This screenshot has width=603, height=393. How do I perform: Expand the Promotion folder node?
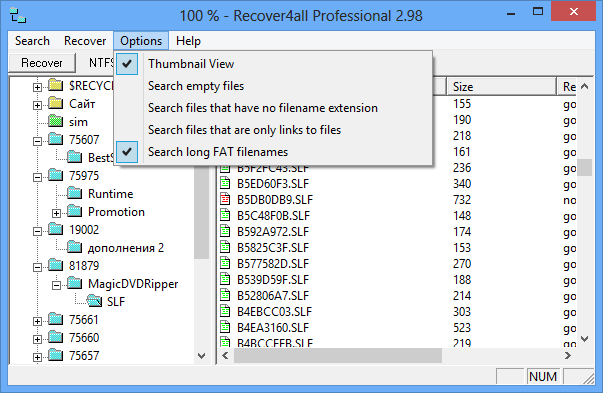[57, 213]
